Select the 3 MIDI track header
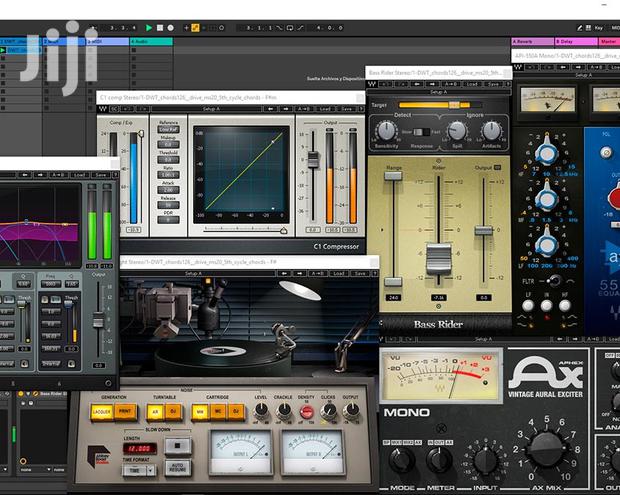Viewport: 620px width, 495px height. 107,41
